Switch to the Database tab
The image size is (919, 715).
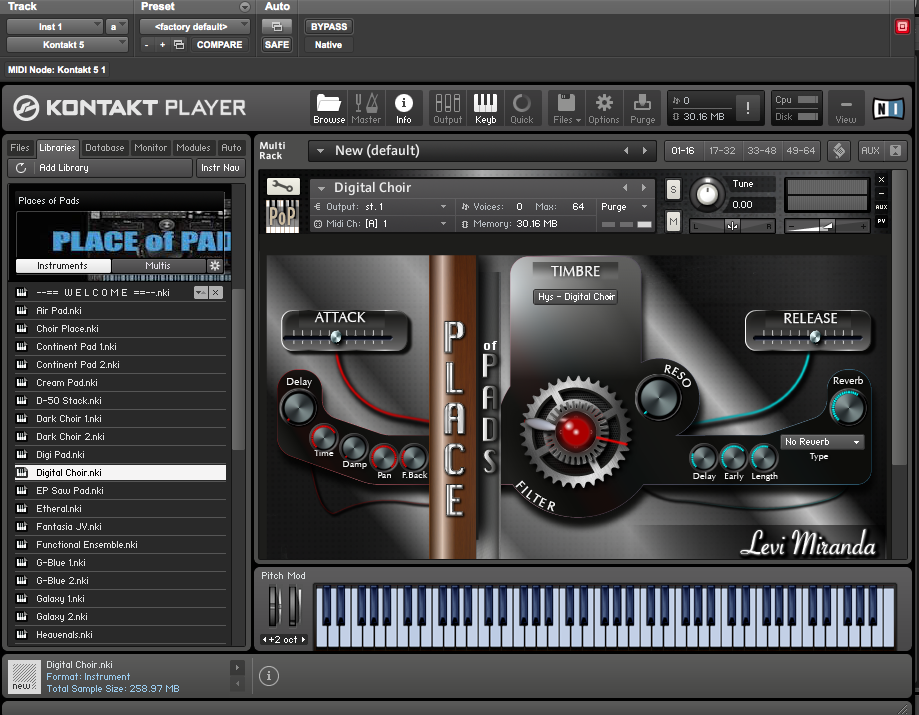pyautogui.click(x=104, y=148)
